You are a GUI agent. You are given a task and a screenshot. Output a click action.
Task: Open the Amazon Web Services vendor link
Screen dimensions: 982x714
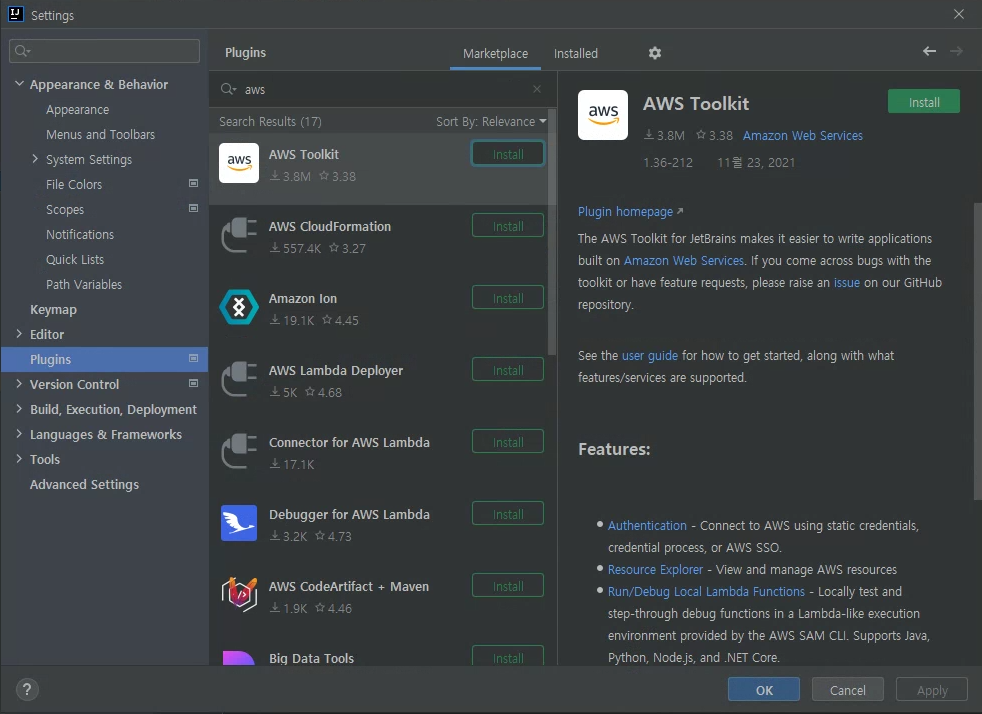click(802, 135)
